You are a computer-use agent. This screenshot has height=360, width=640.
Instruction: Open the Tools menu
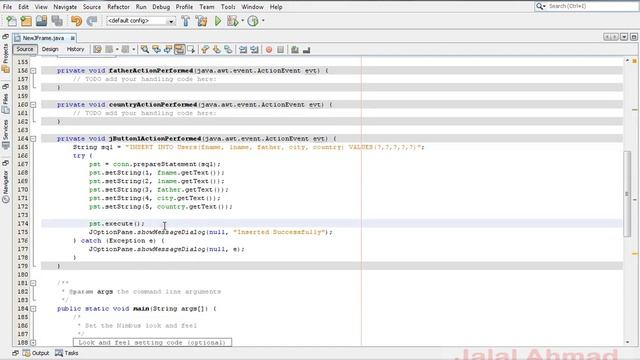coord(228,7)
